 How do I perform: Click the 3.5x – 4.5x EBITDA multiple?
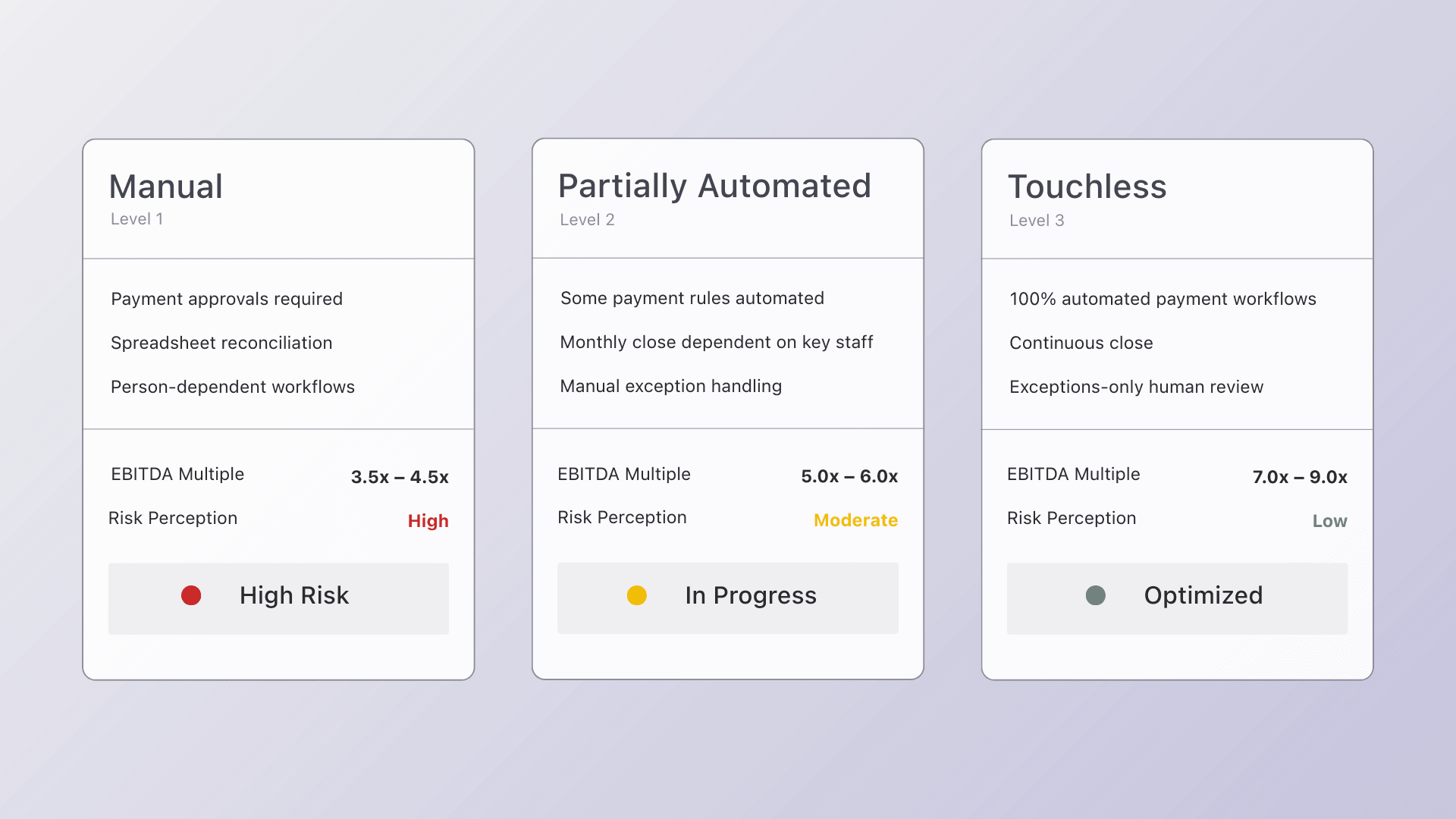point(400,477)
